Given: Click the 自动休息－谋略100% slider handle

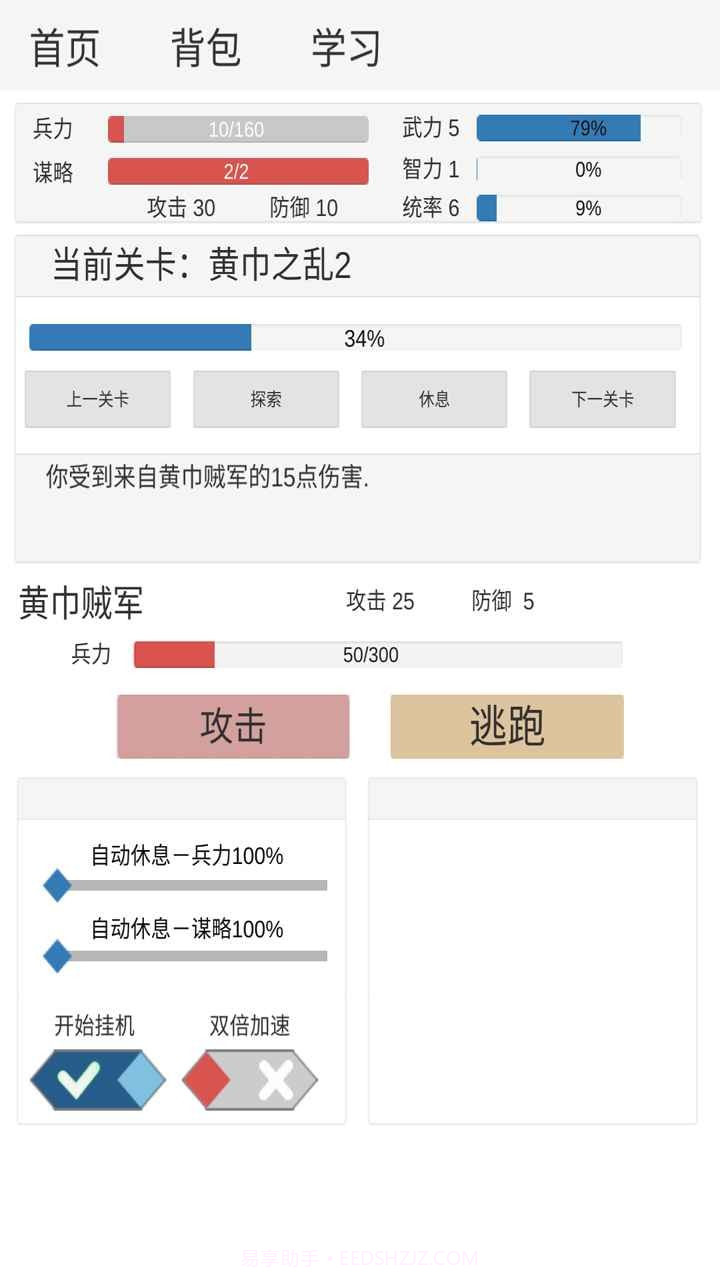Looking at the screenshot, I should [57, 957].
